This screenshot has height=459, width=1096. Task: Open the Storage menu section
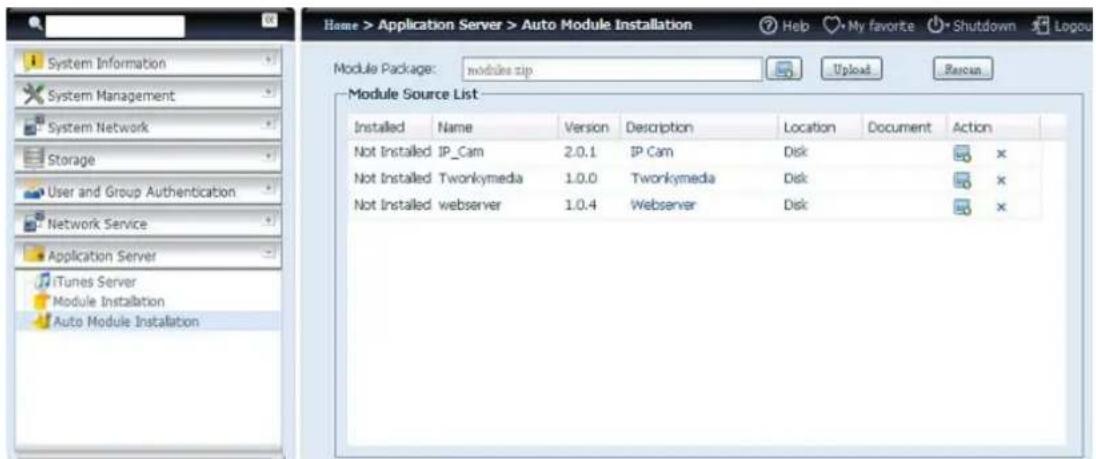[x=147, y=159]
